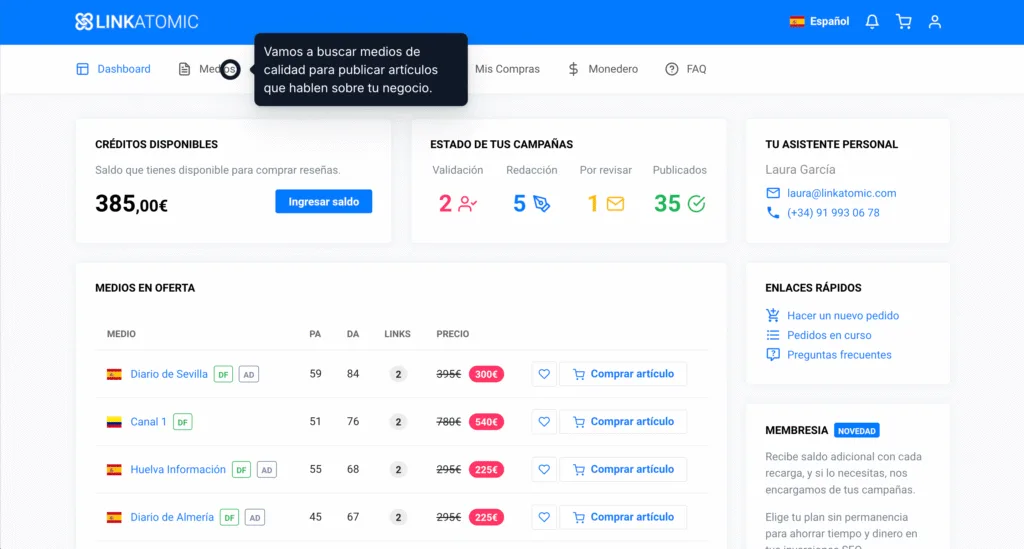Click the DF badge on Diario de Almería
The width and height of the screenshot is (1024, 549).
[229, 517]
